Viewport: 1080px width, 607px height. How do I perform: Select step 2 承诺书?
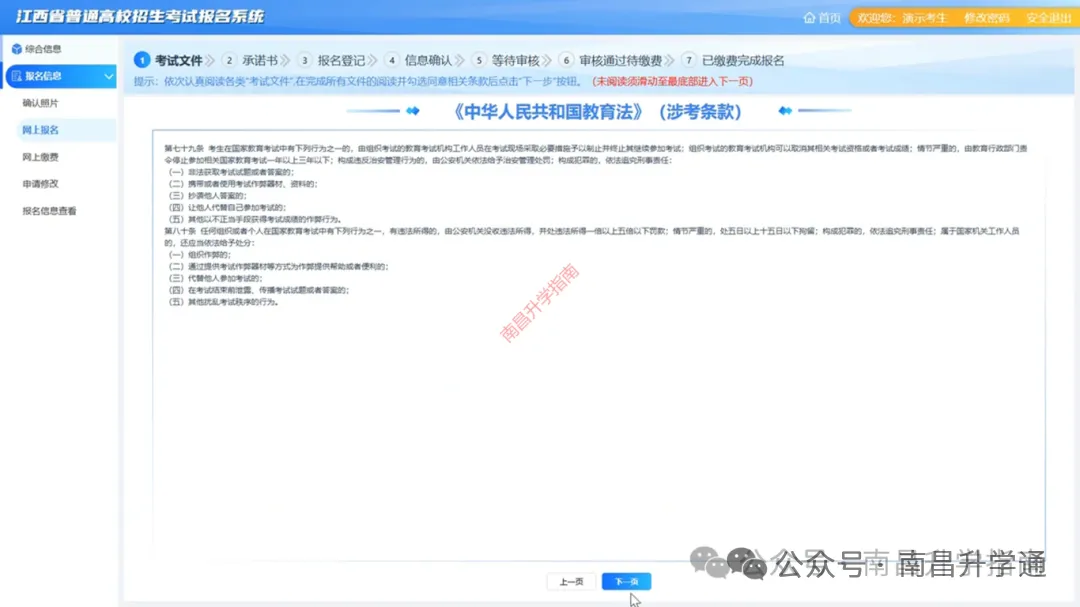(x=260, y=61)
